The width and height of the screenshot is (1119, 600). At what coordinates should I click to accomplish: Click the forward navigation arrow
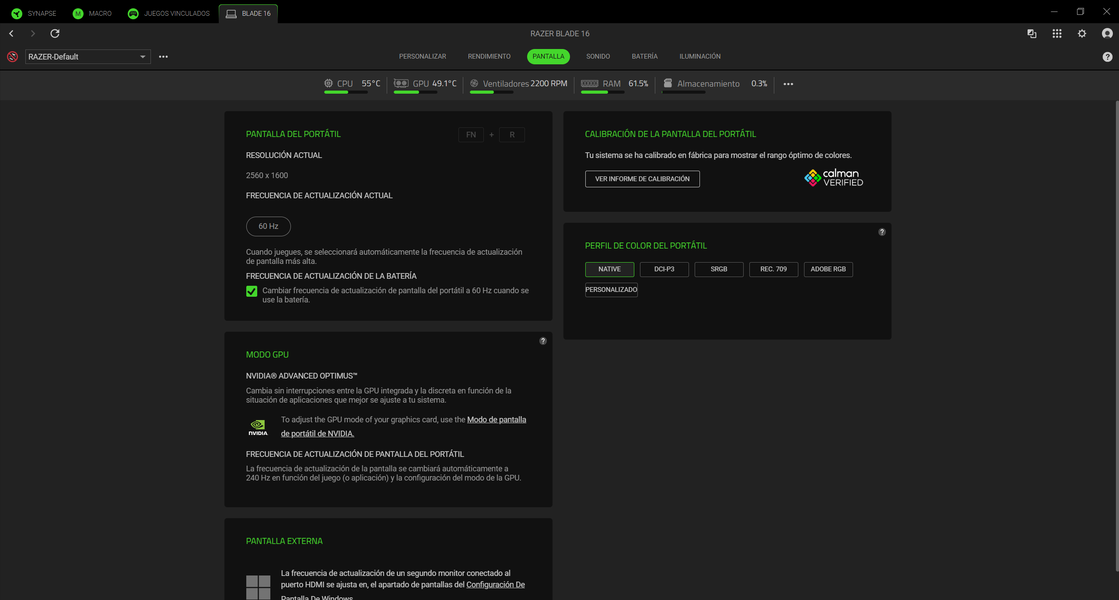[x=33, y=34]
